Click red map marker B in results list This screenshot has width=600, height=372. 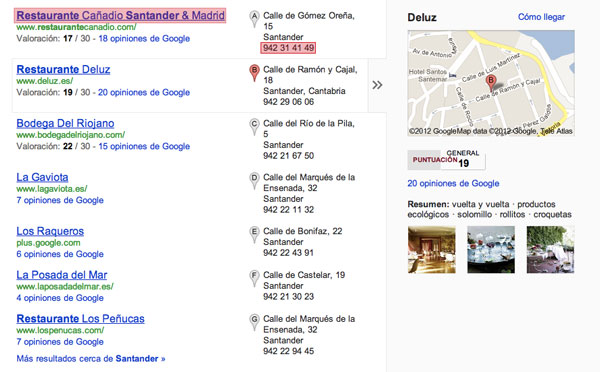(254, 73)
